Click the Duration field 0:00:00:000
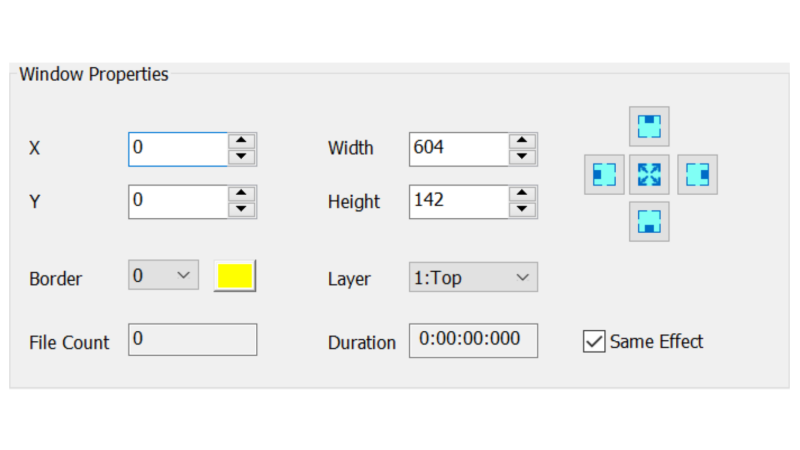This screenshot has height=450, width=800. (473, 340)
